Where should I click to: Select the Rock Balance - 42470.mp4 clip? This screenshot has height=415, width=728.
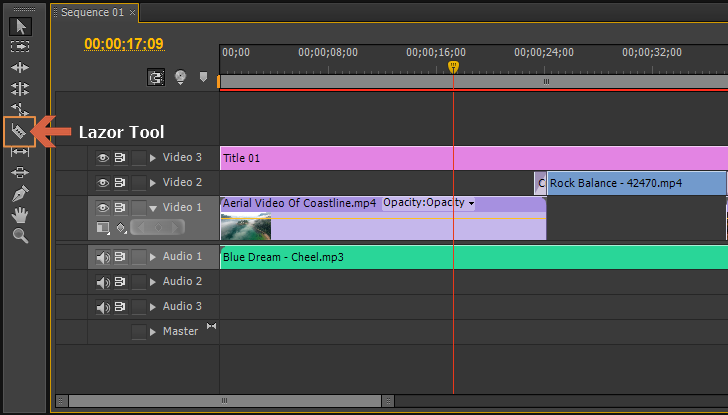click(637, 183)
